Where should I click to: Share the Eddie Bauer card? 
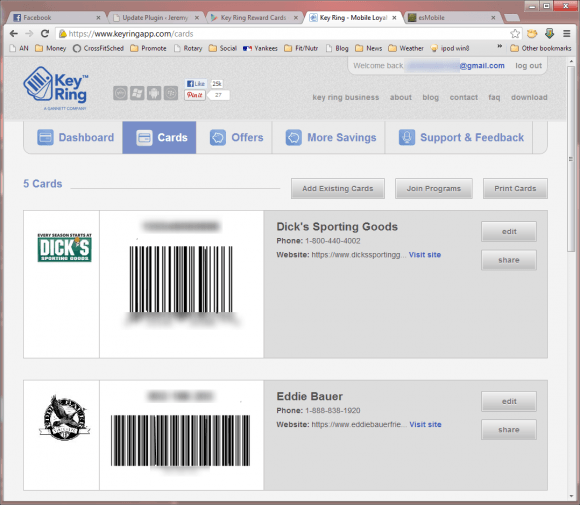click(509, 430)
